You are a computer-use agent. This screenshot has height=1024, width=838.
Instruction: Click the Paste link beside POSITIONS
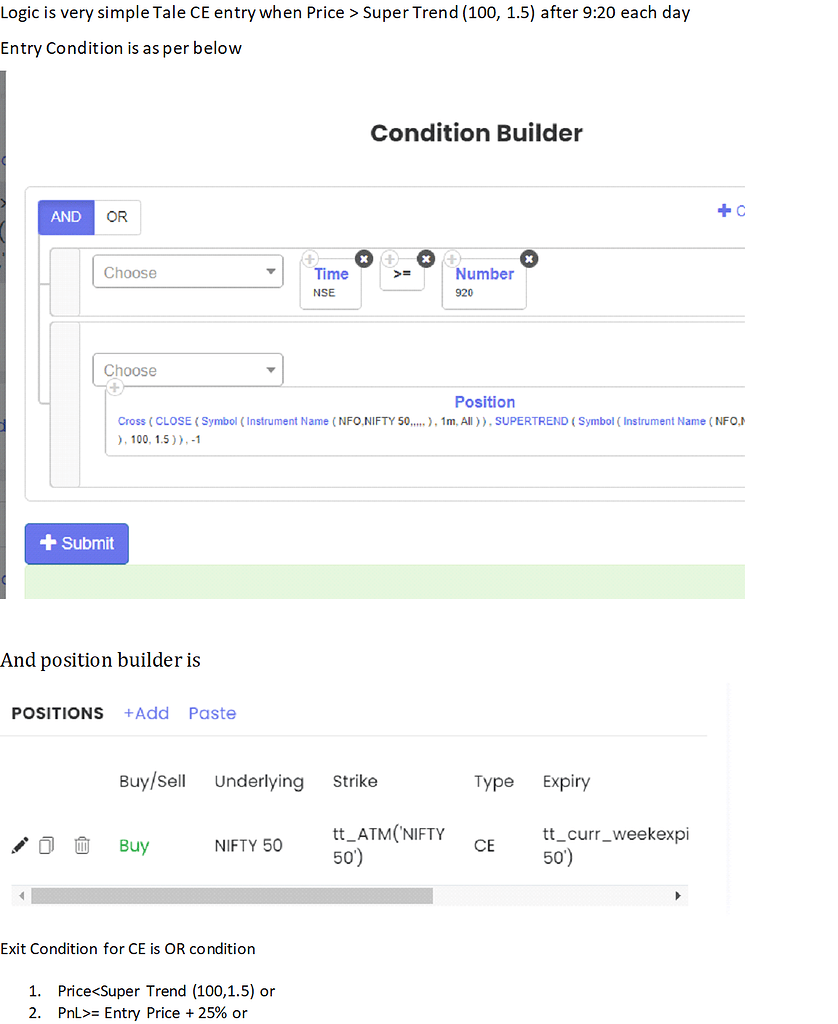coord(212,713)
